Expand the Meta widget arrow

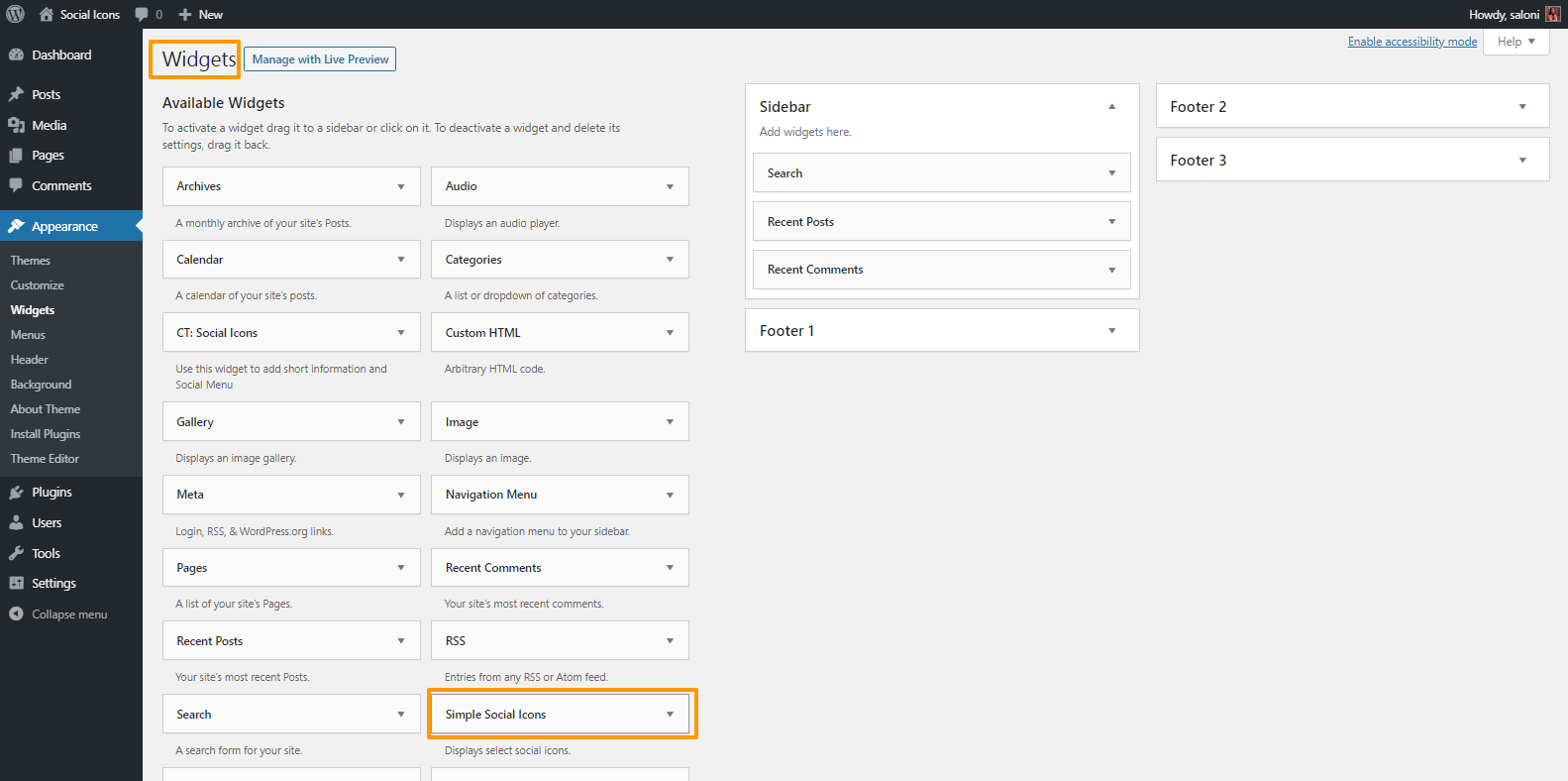pos(401,495)
